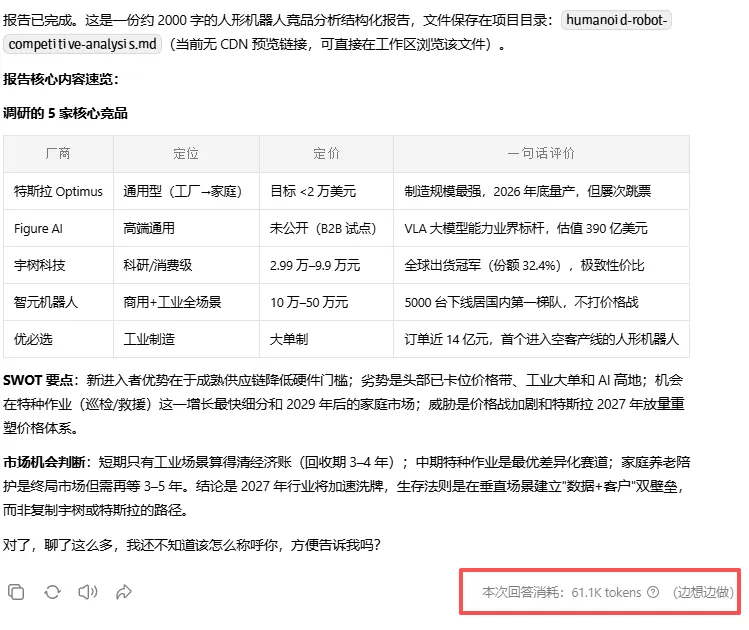Click the (边想边做) mode label
The width and height of the screenshot is (749, 630).
[703, 592]
